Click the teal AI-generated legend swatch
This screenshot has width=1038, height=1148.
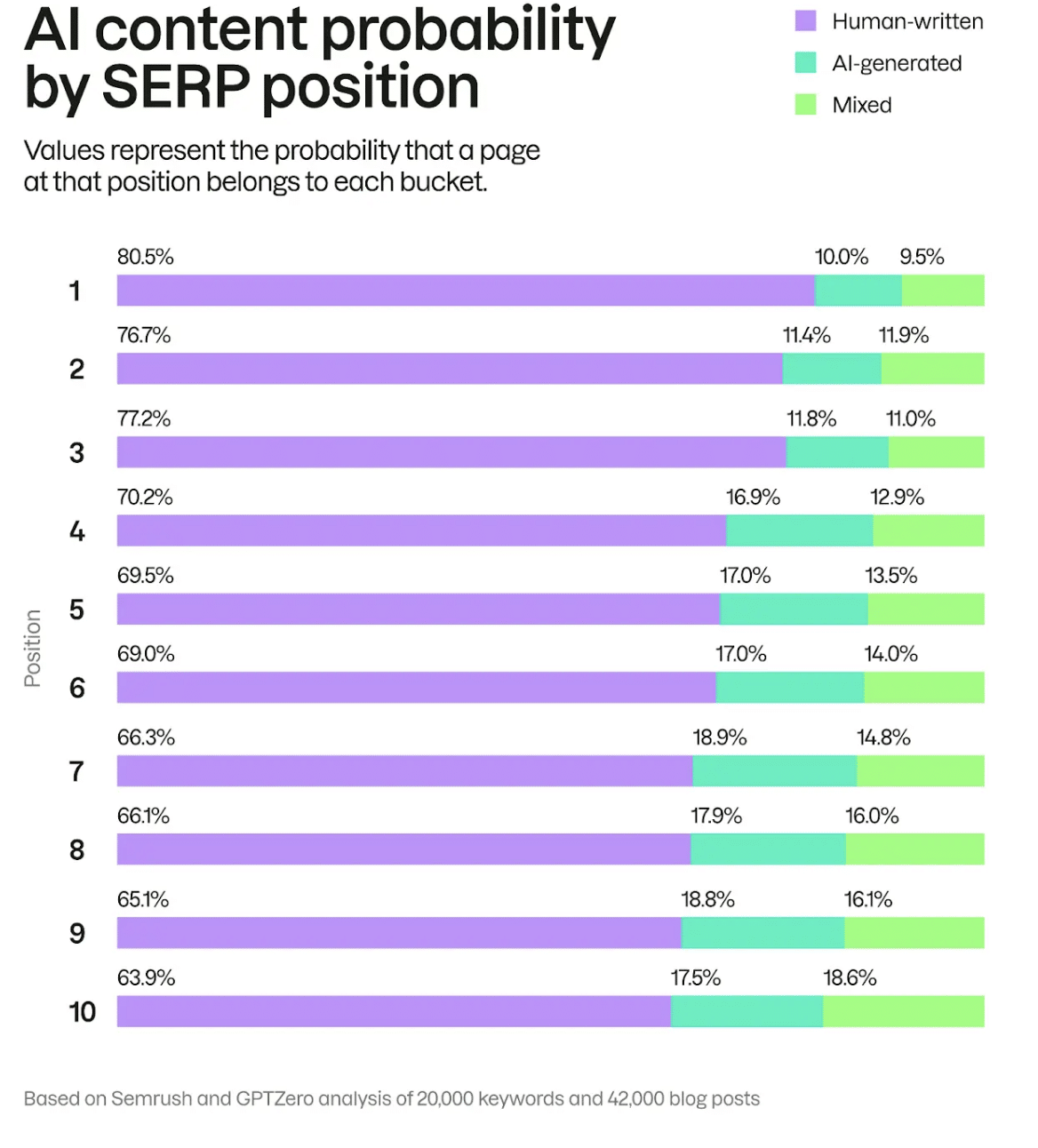[x=805, y=63]
